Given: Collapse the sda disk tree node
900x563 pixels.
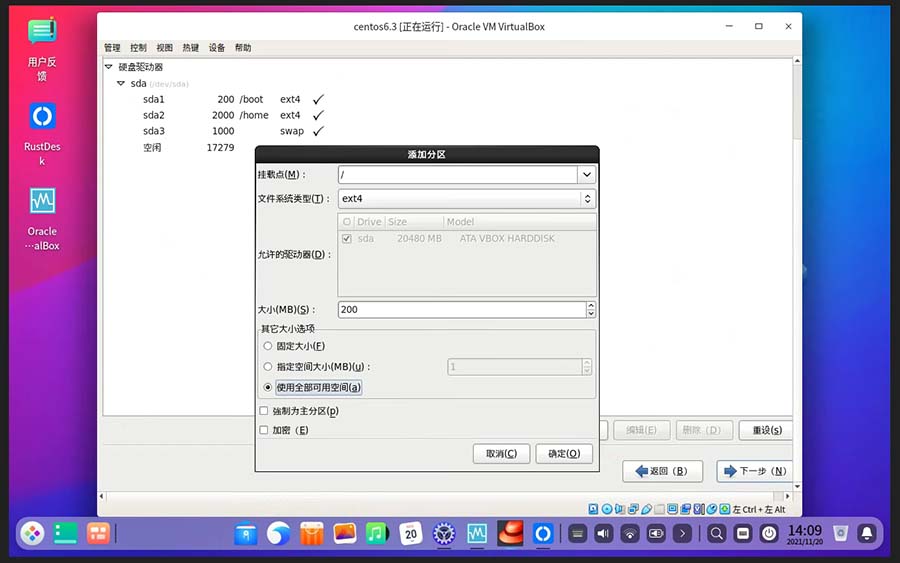Looking at the screenshot, I should tap(121, 84).
